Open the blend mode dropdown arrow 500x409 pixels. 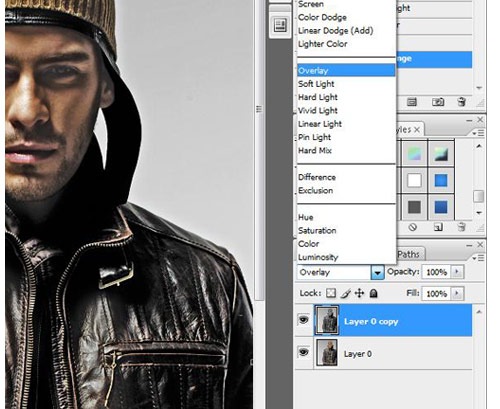click(377, 273)
